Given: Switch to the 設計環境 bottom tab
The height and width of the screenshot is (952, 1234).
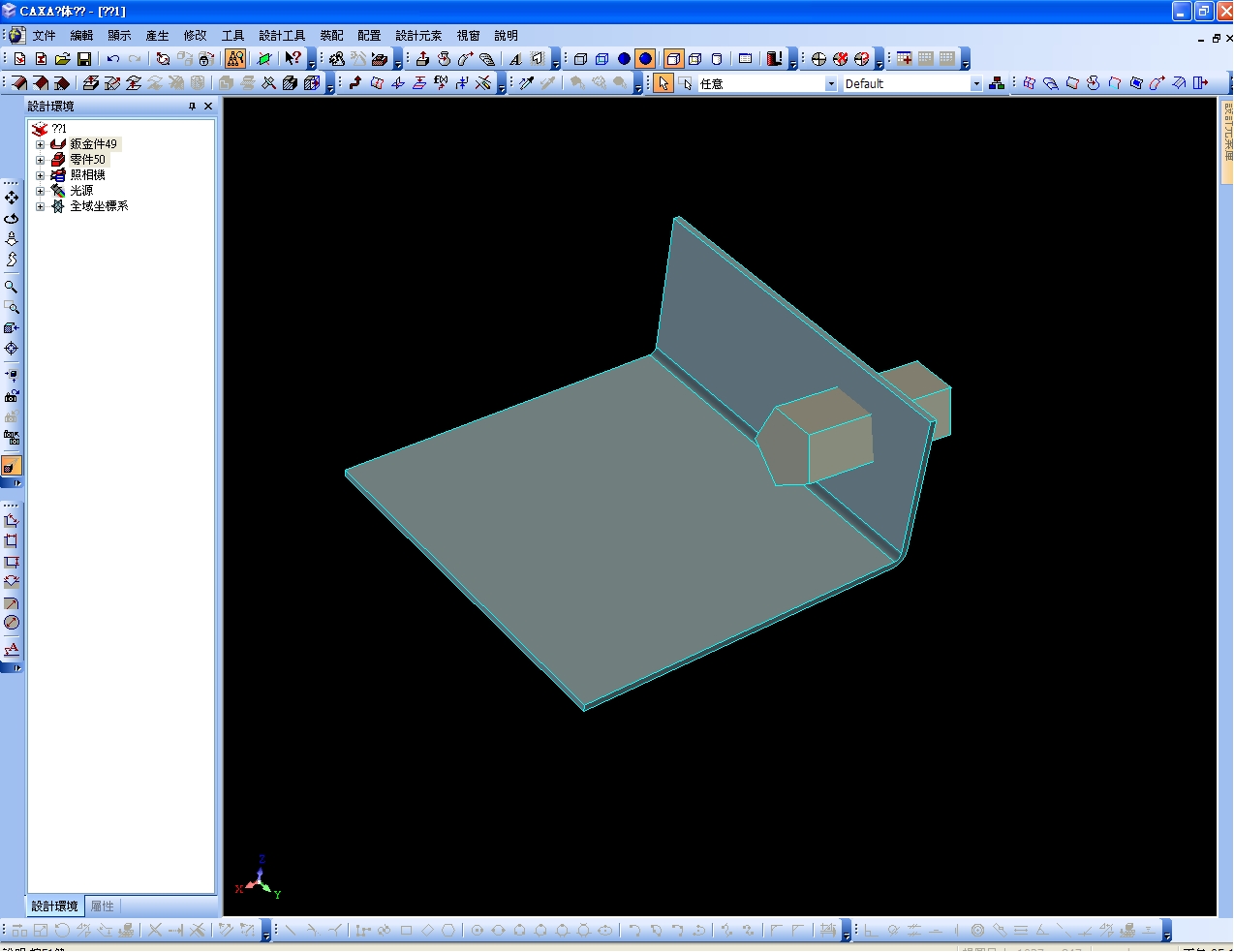Looking at the screenshot, I should tap(54, 906).
